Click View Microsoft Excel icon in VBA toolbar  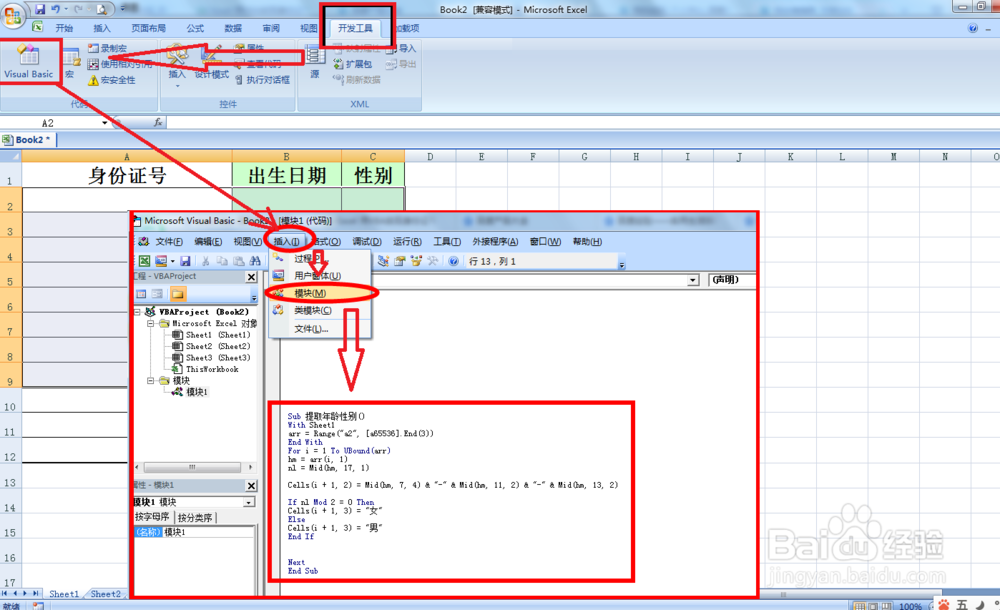pyautogui.click(x=145, y=261)
